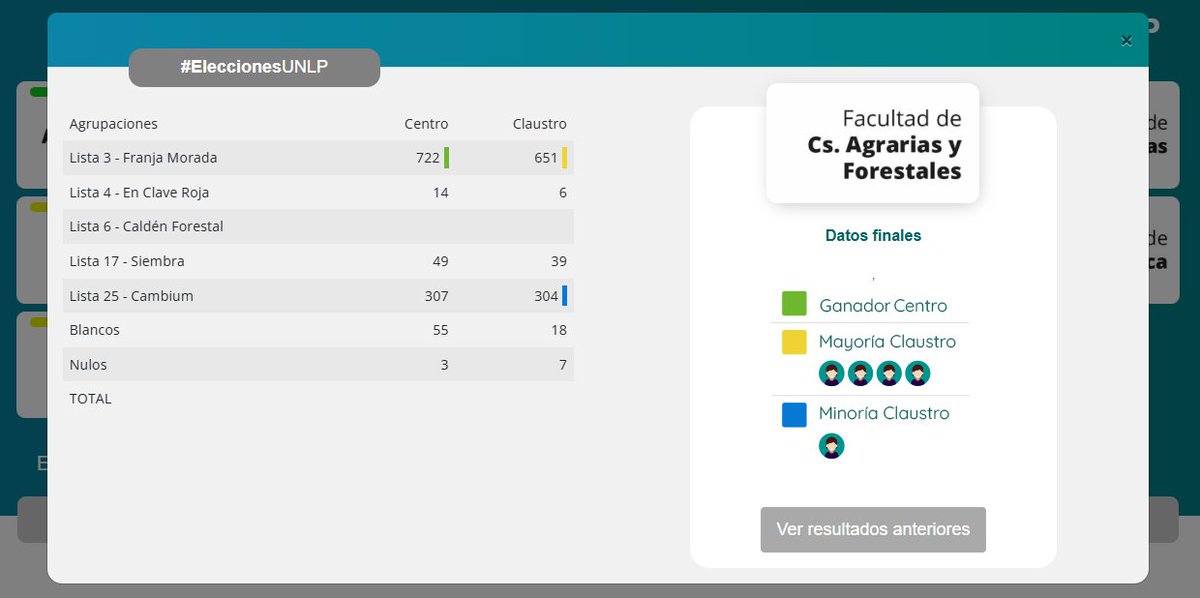Select the Lista 3 - Franja Morada row
Viewport: 1200px width, 598px height.
tap(318, 158)
